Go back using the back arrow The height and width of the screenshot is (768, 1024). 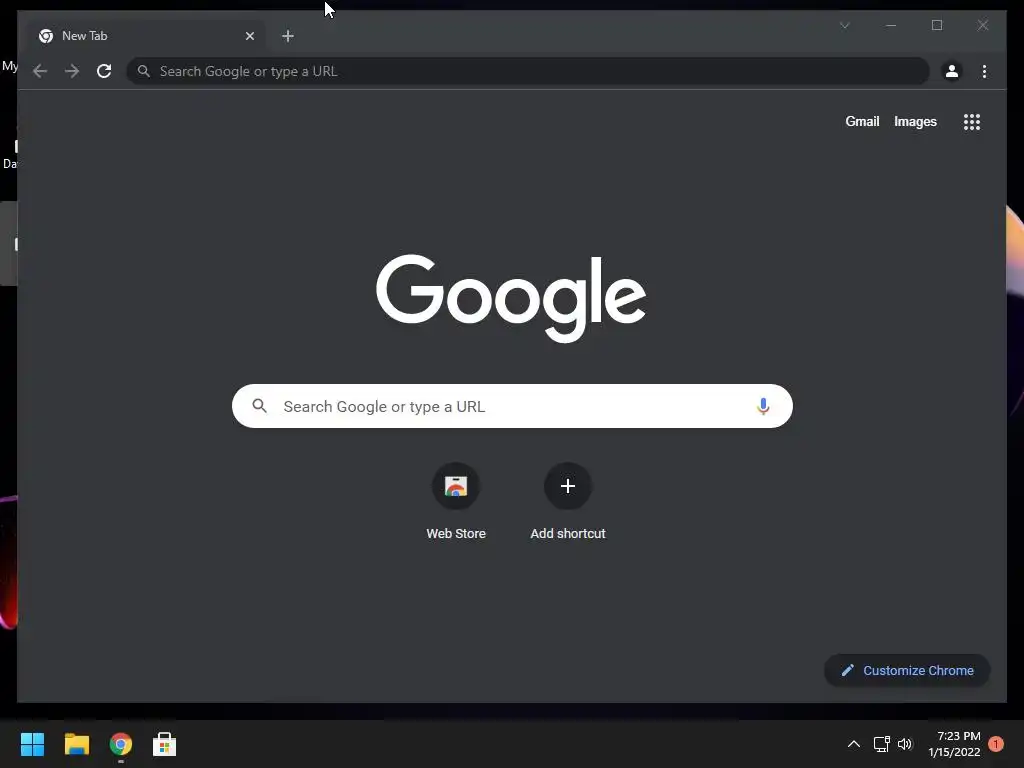[x=40, y=71]
